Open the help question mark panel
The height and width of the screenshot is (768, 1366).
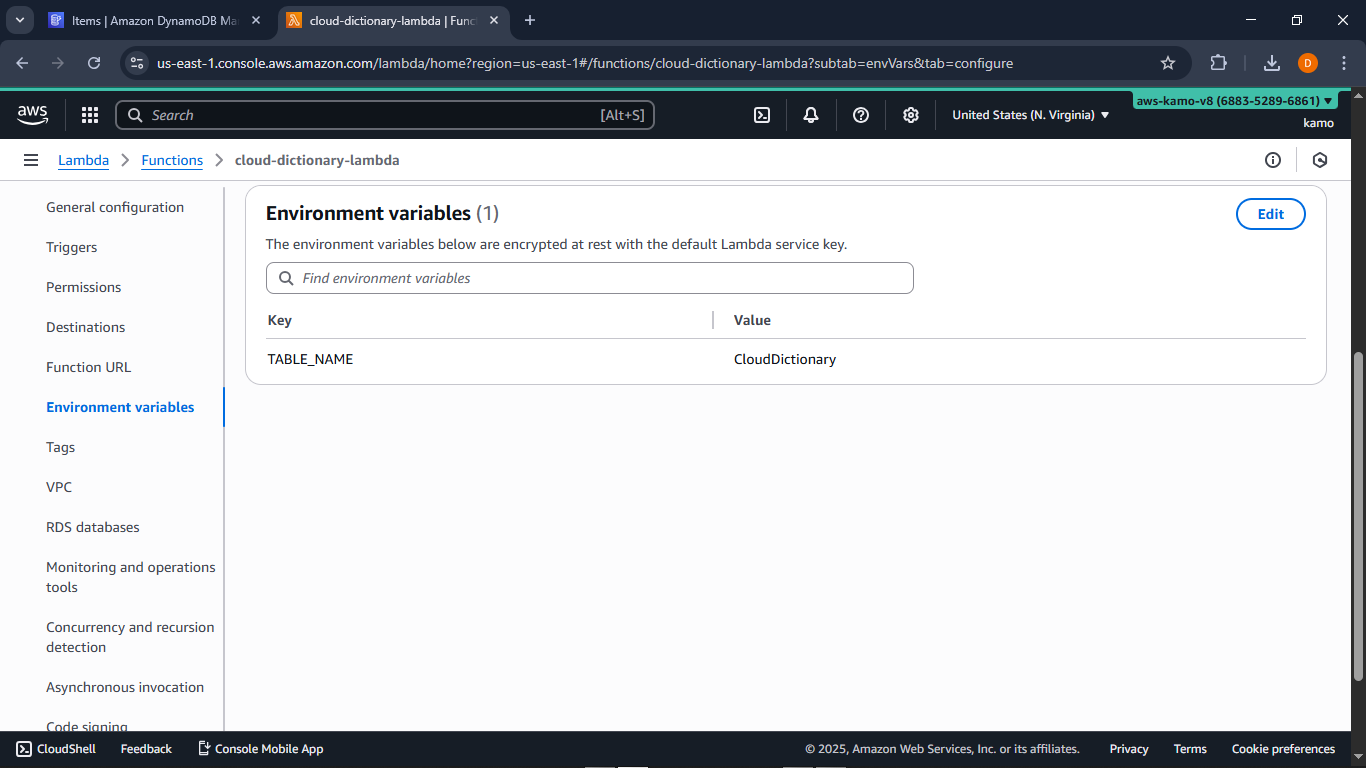click(x=861, y=115)
